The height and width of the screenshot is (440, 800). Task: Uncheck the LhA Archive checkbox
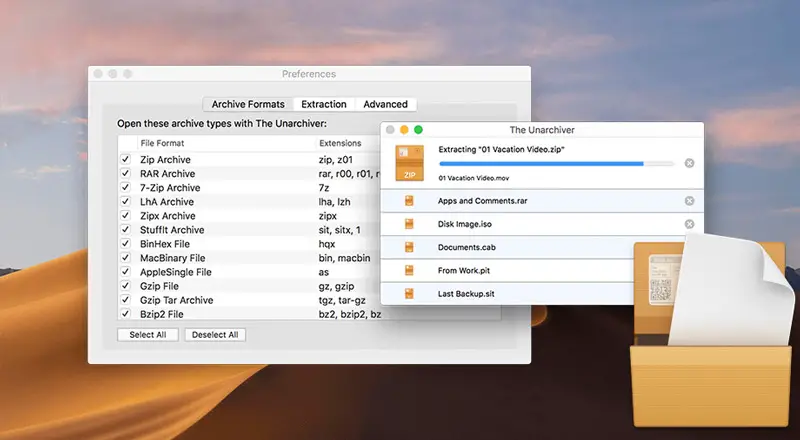126,202
